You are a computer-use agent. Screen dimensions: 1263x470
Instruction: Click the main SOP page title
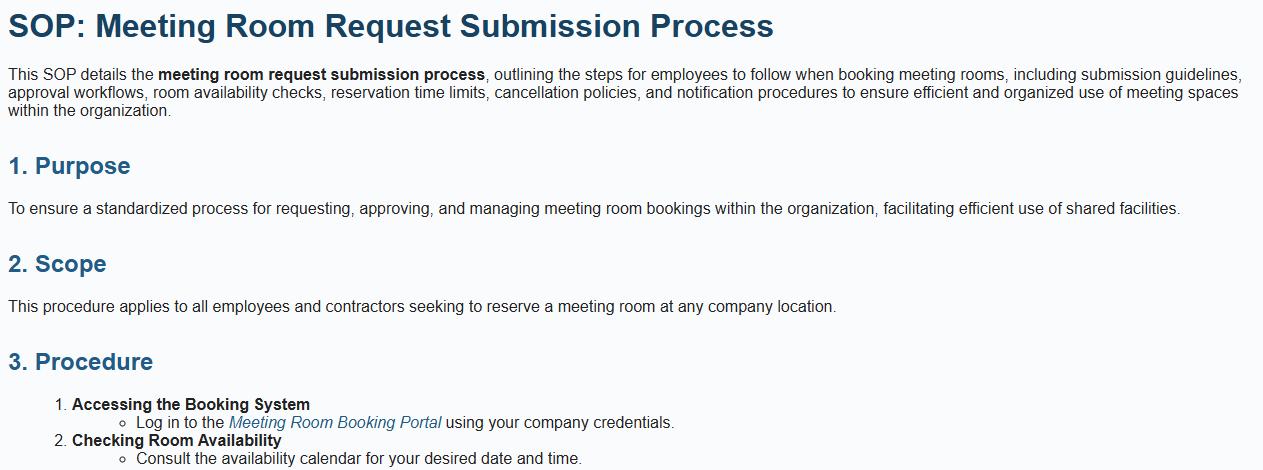[391, 27]
